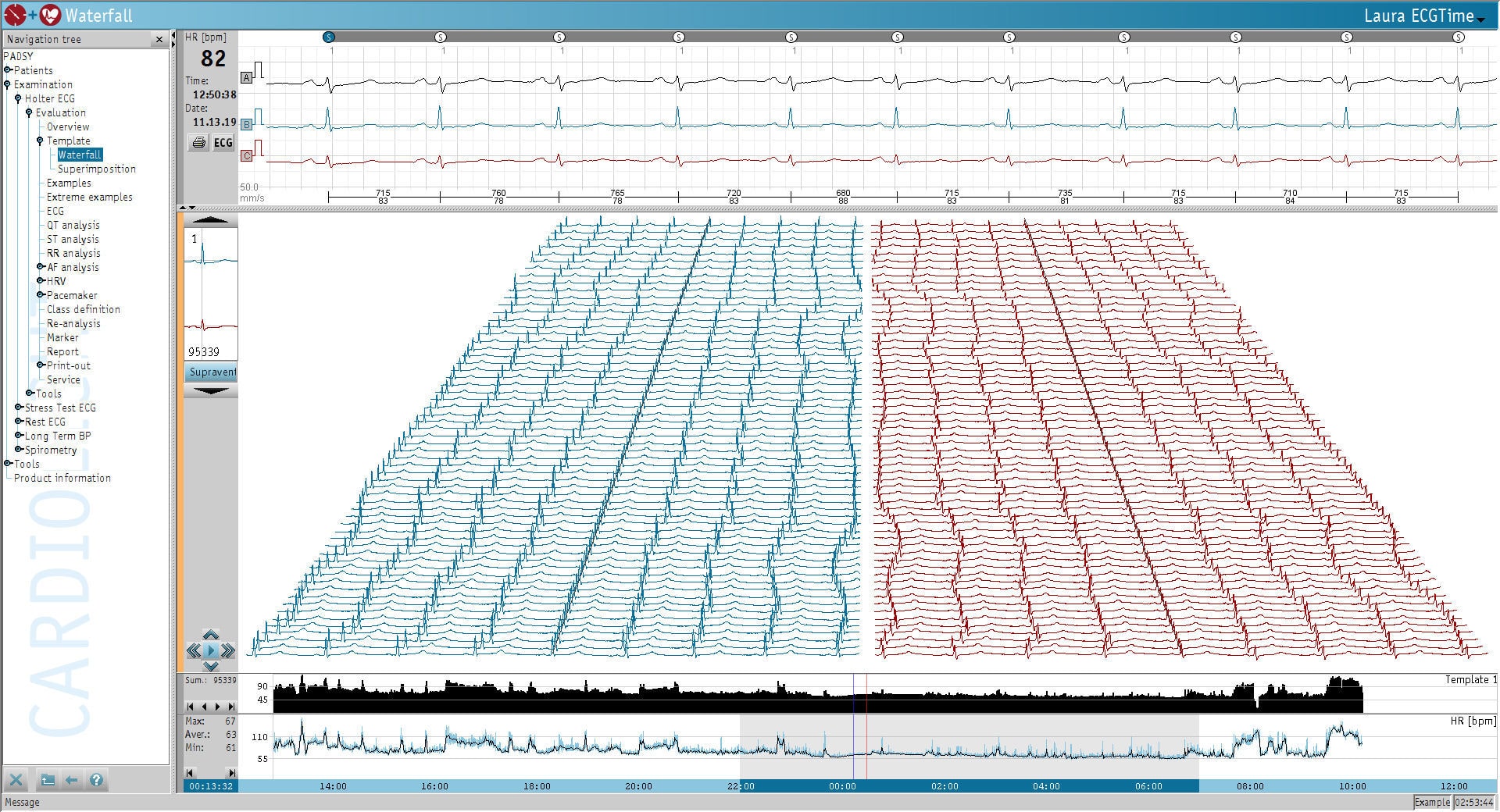Open the ECG view via the ECG icon
Image resolution: width=1500 pixels, height=812 pixels.
click(223, 143)
